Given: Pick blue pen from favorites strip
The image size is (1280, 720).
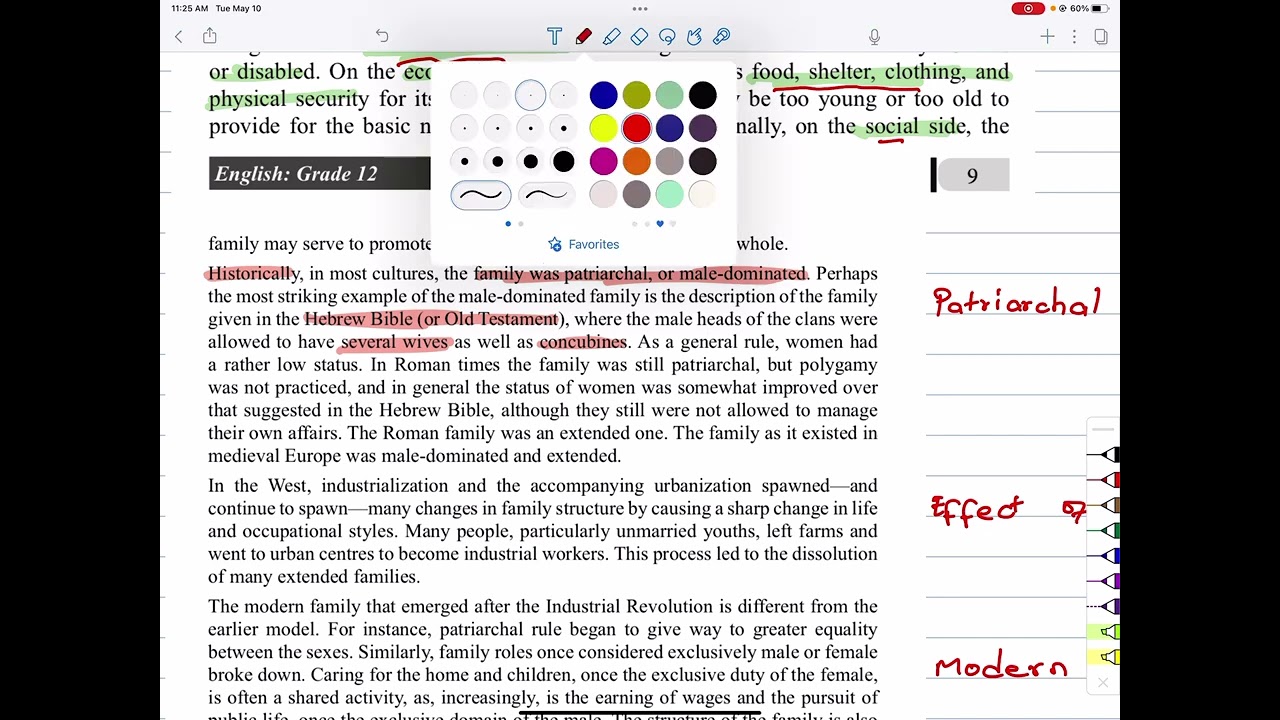Looking at the screenshot, I should [x=1104, y=555].
